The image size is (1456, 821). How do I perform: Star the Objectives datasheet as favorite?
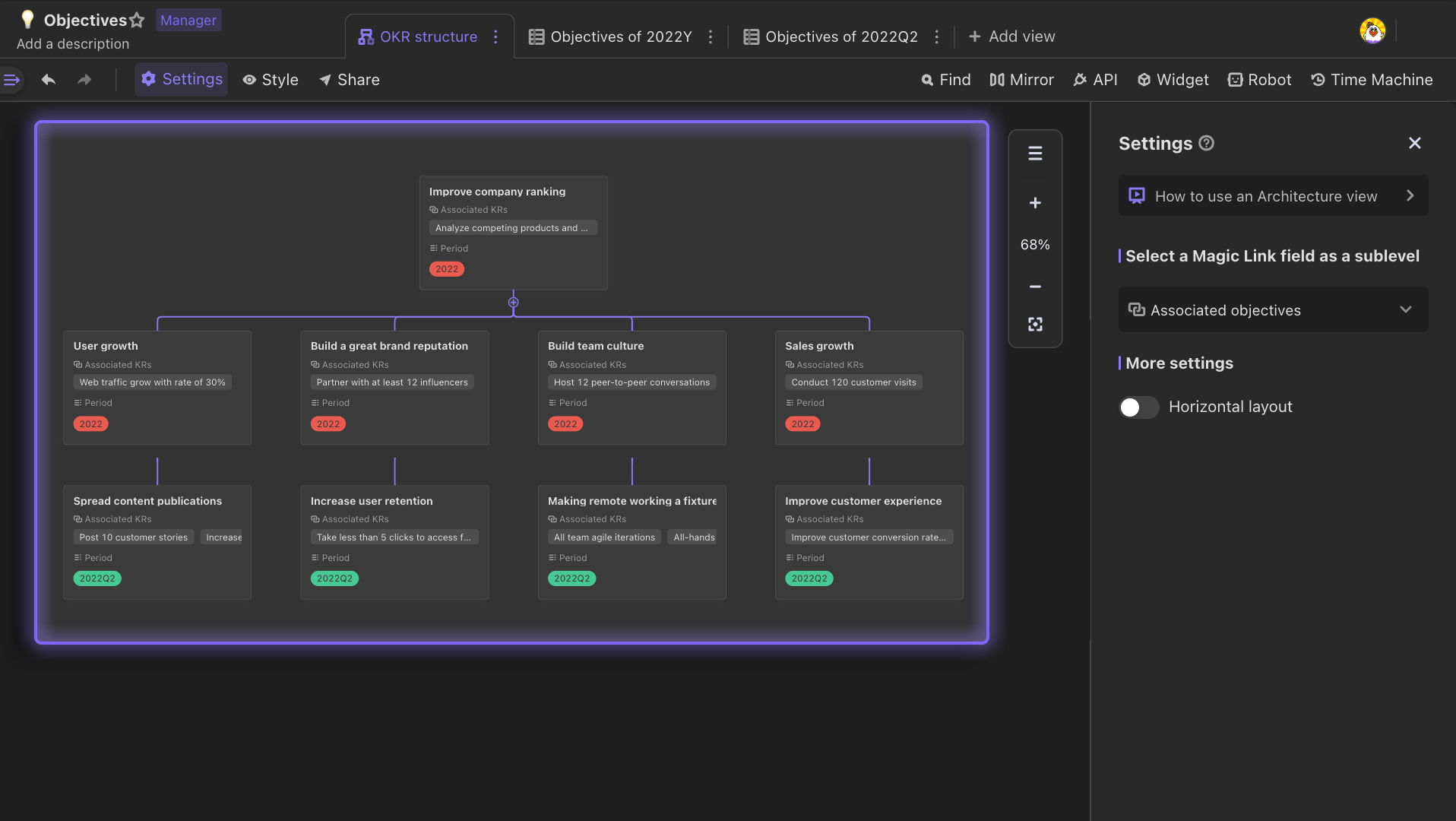click(137, 21)
